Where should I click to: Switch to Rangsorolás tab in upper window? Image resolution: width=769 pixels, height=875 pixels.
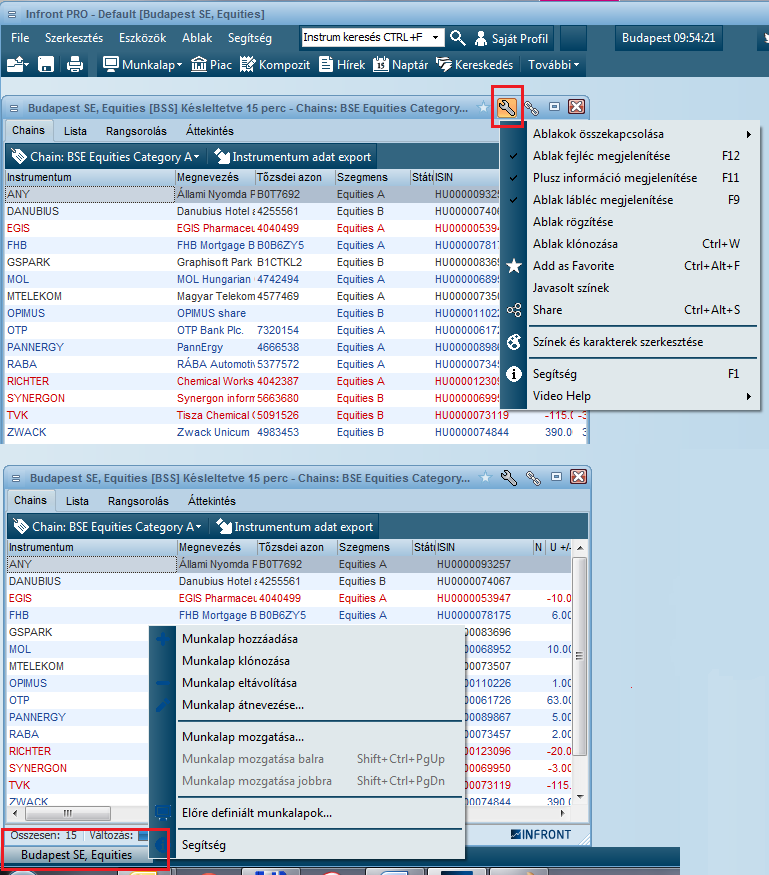[x=137, y=131]
